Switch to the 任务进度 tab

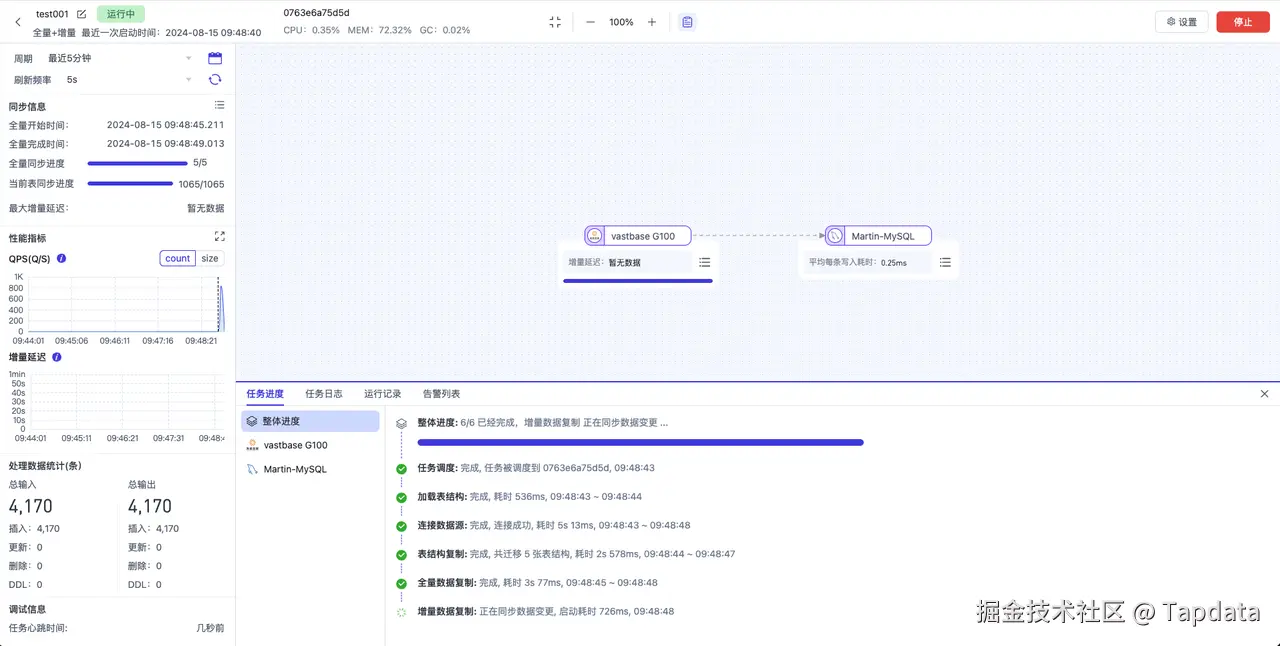265,394
